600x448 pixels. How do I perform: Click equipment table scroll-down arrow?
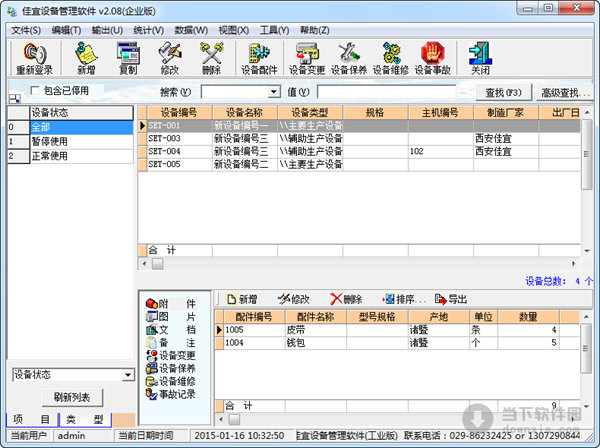pos(587,251)
